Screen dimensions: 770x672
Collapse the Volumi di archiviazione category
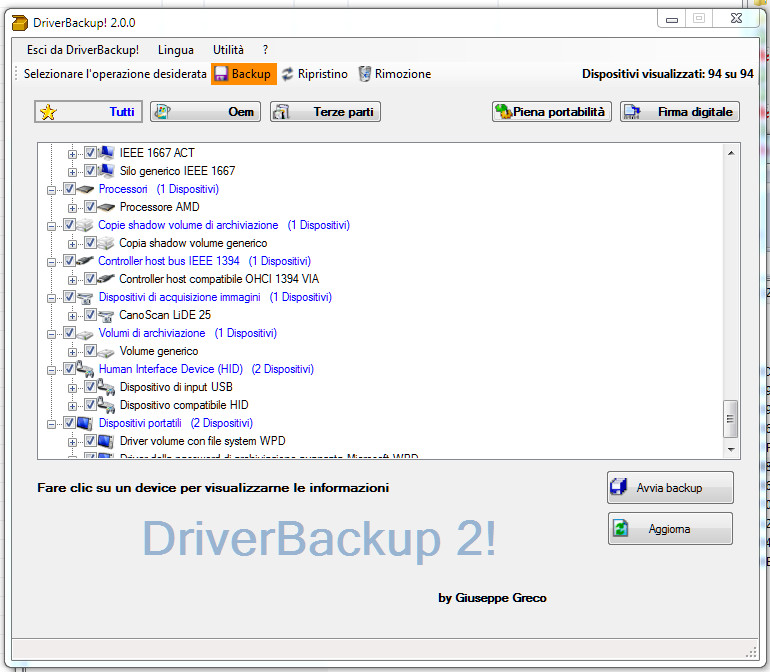(x=52, y=333)
